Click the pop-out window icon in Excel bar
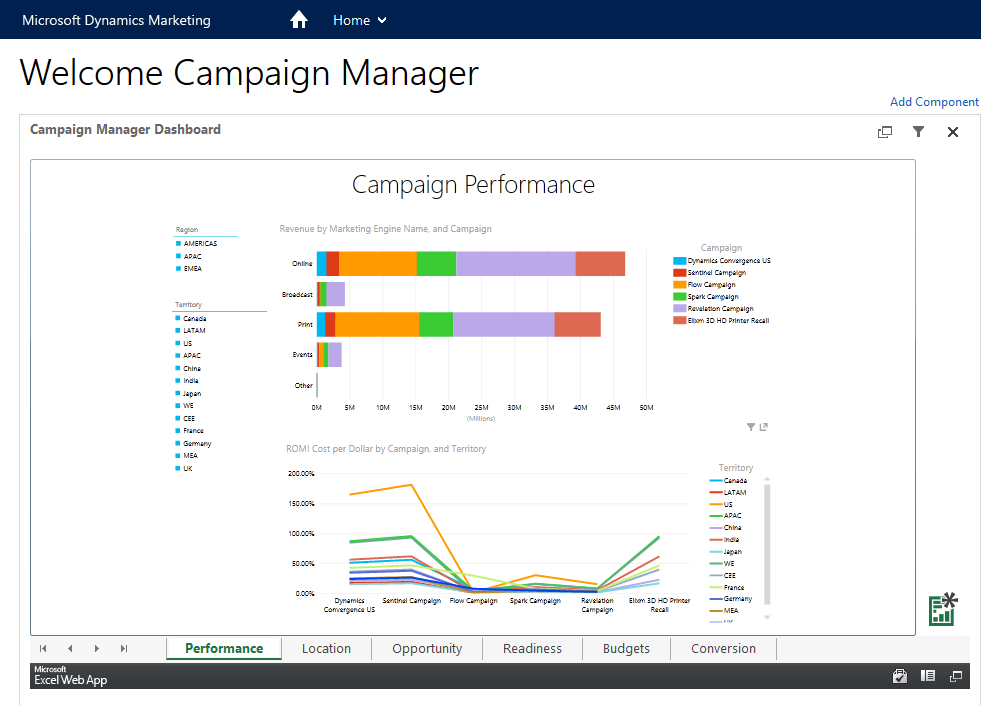Screen dimensions: 981x705 click(x=956, y=676)
